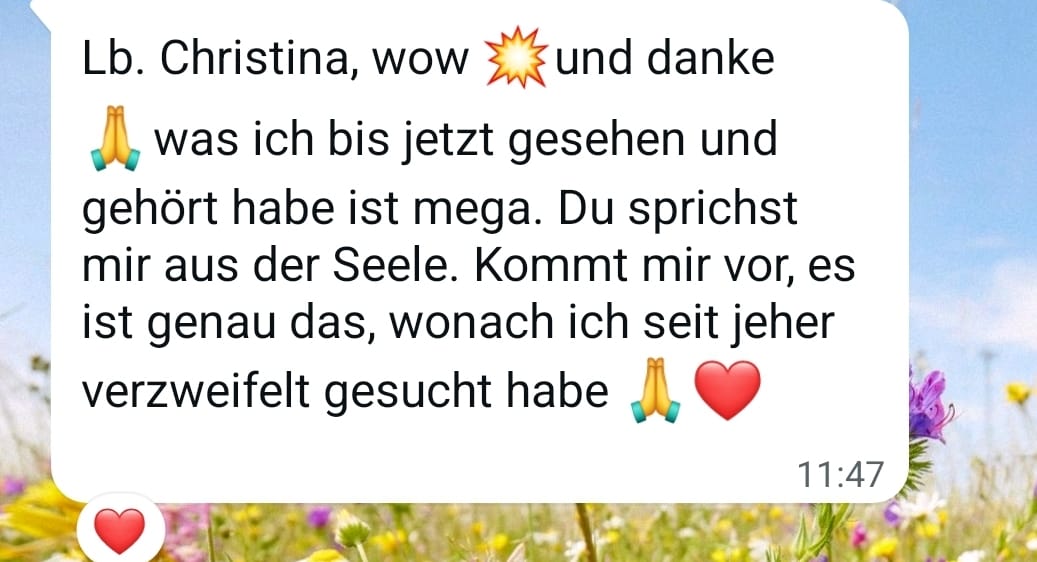The height and width of the screenshot is (562, 1037).
Task: Click the word "jeher" in the message
Action: click(782, 323)
